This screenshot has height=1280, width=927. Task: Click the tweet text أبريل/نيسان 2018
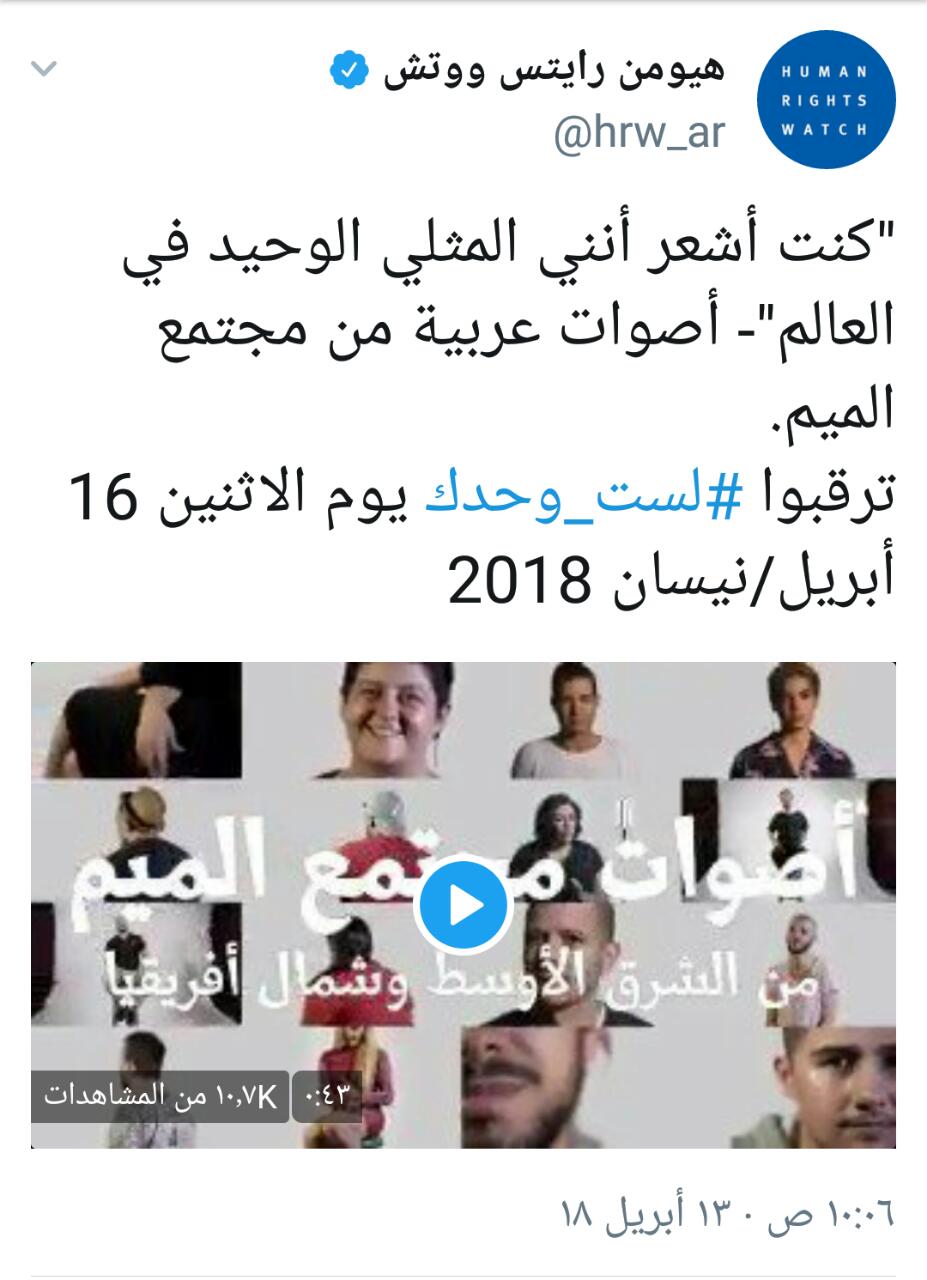click(x=668, y=581)
